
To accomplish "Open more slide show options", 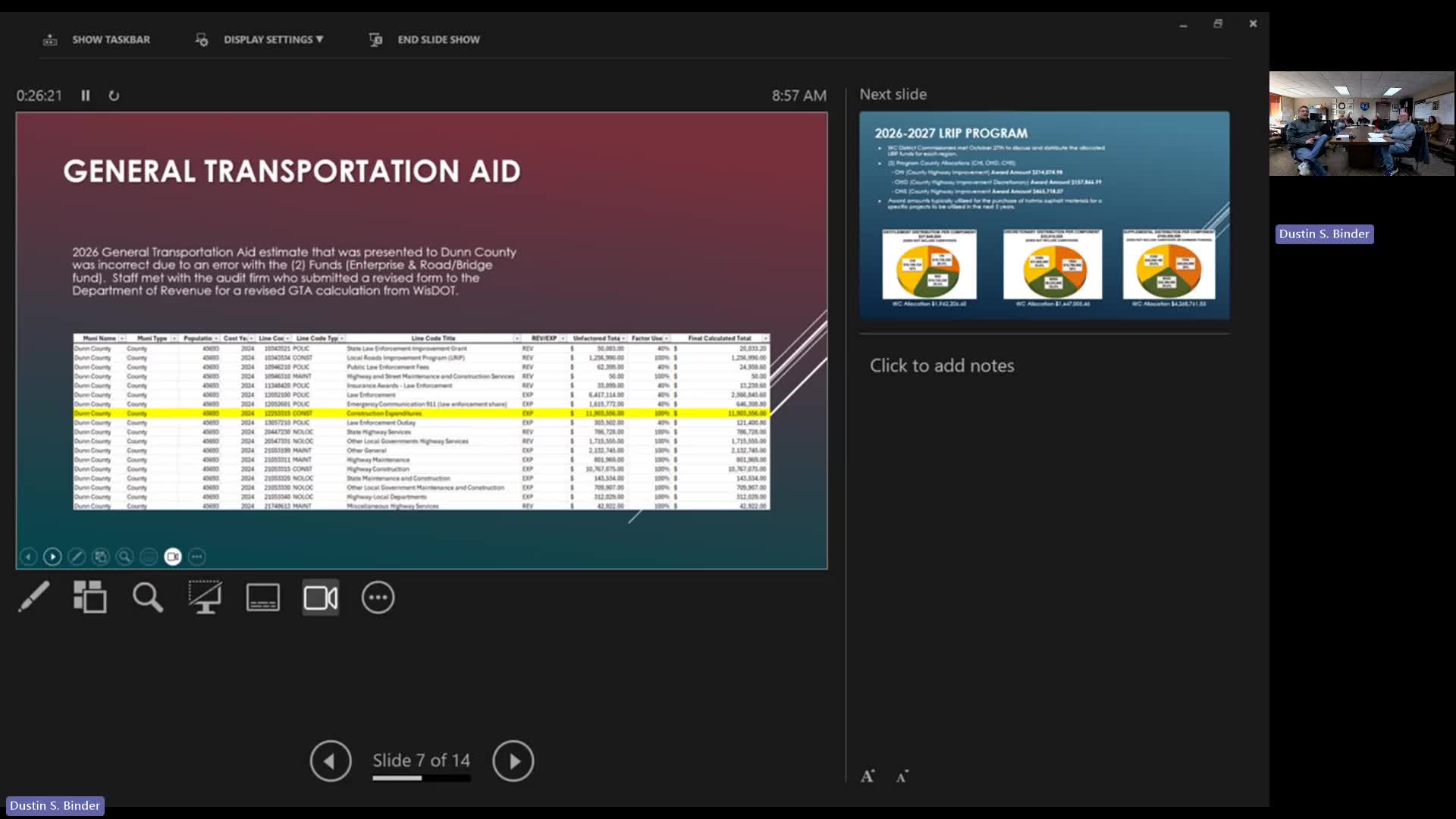I will tap(378, 597).
